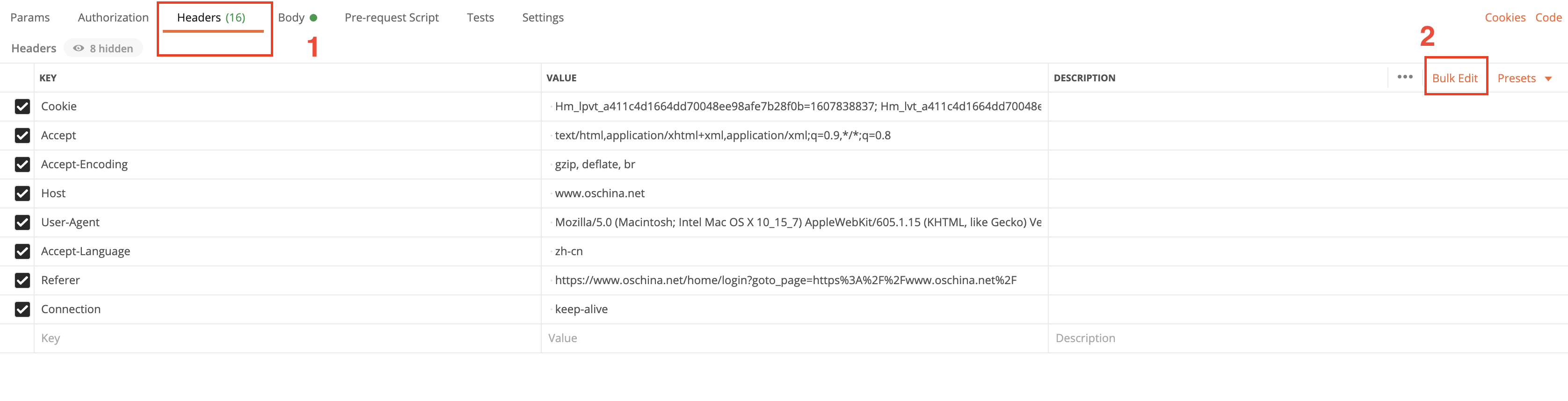Toggle the Host header checkbox

22,193
